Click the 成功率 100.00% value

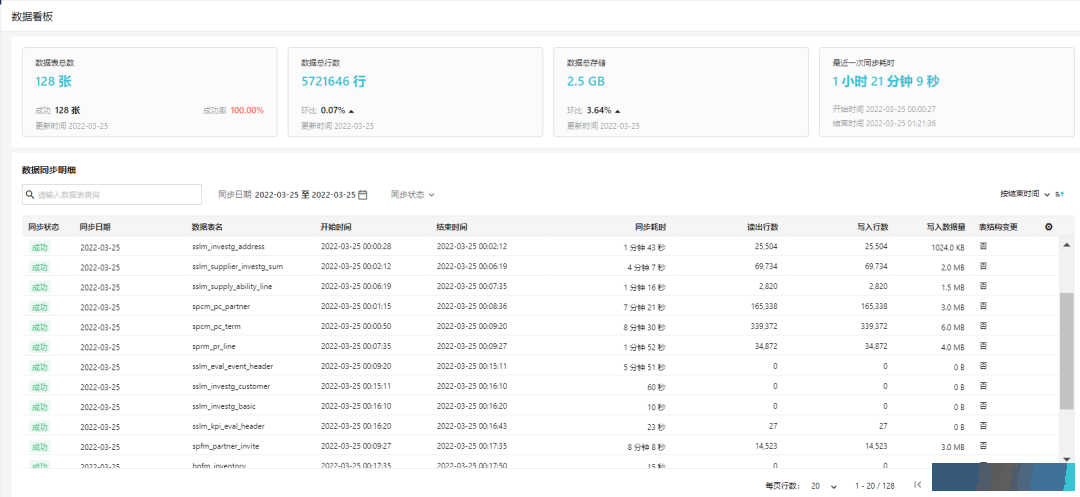247,110
